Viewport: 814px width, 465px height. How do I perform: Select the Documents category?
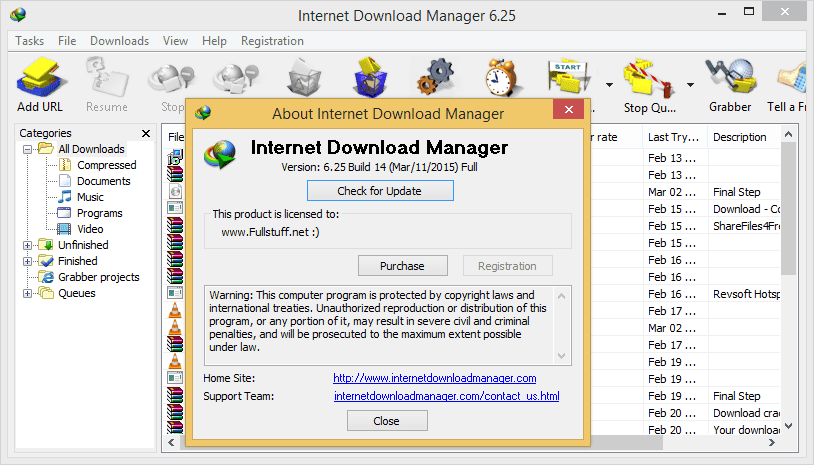[103, 181]
